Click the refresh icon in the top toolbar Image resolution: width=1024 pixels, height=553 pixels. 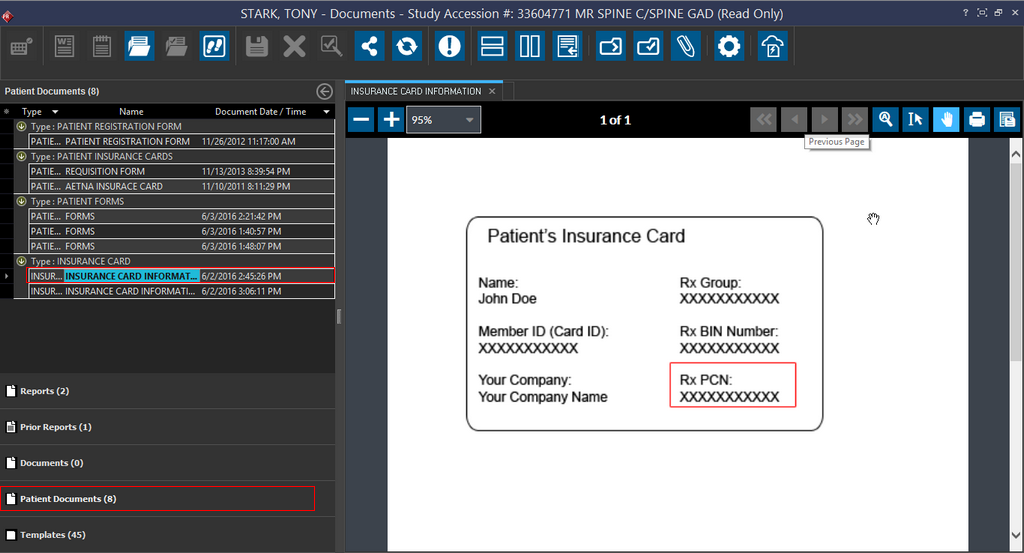(x=407, y=46)
